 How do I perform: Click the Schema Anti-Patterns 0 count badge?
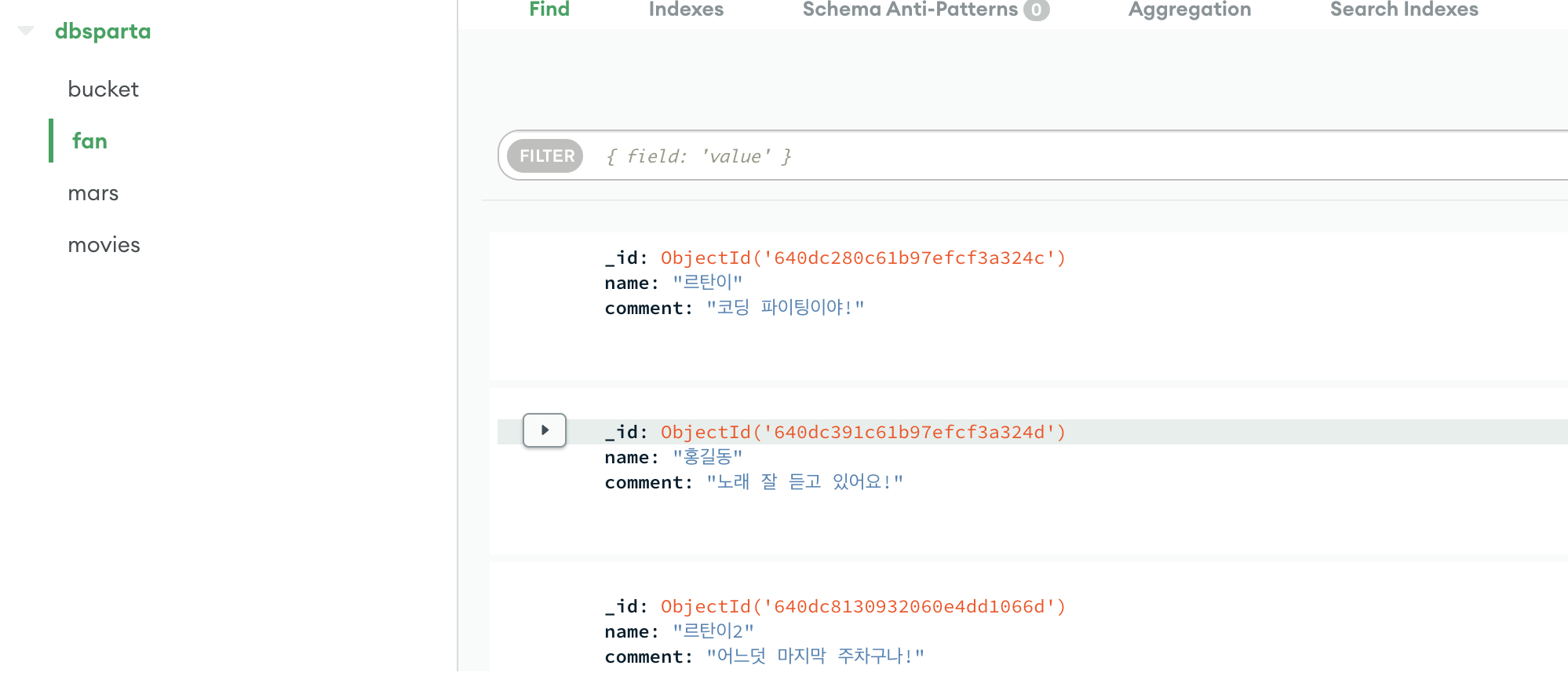click(x=1037, y=9)
